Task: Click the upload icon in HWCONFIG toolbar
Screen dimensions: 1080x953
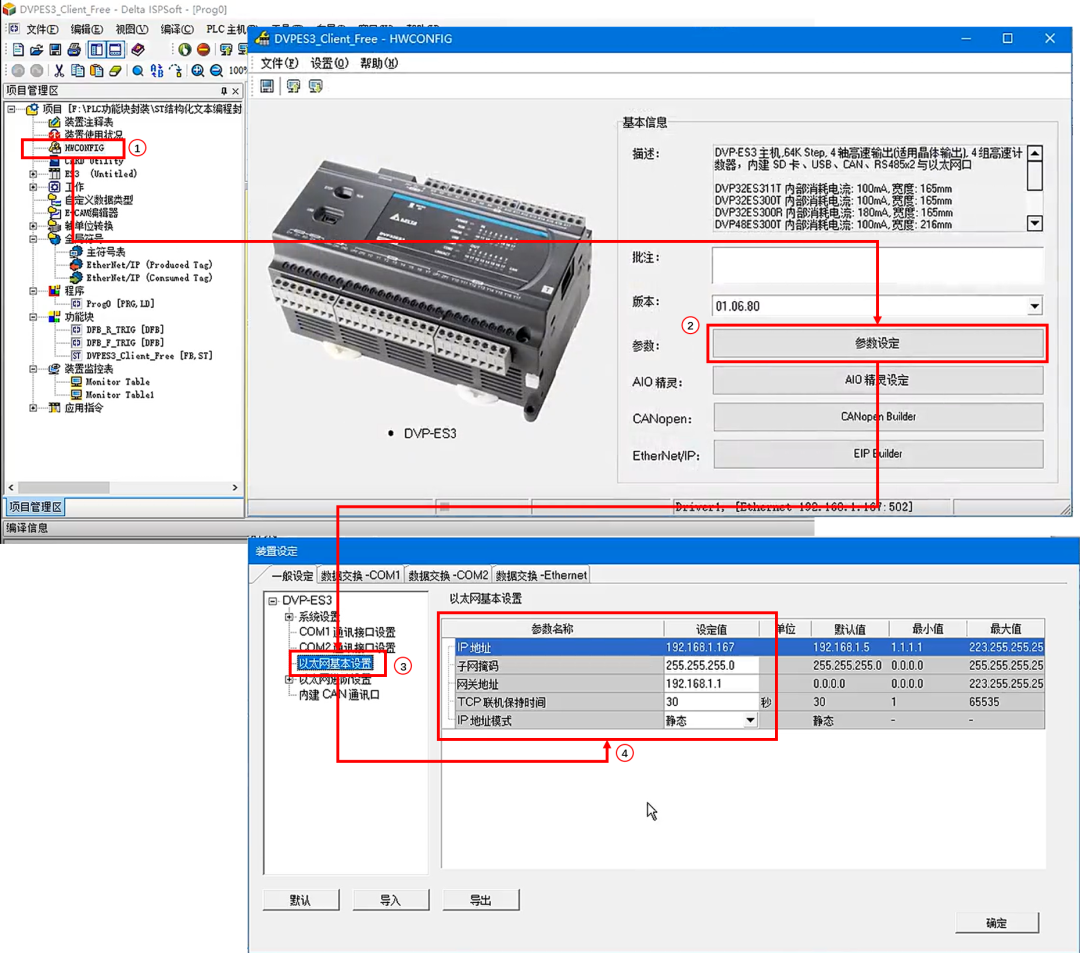Action: [x=293, y=86]
